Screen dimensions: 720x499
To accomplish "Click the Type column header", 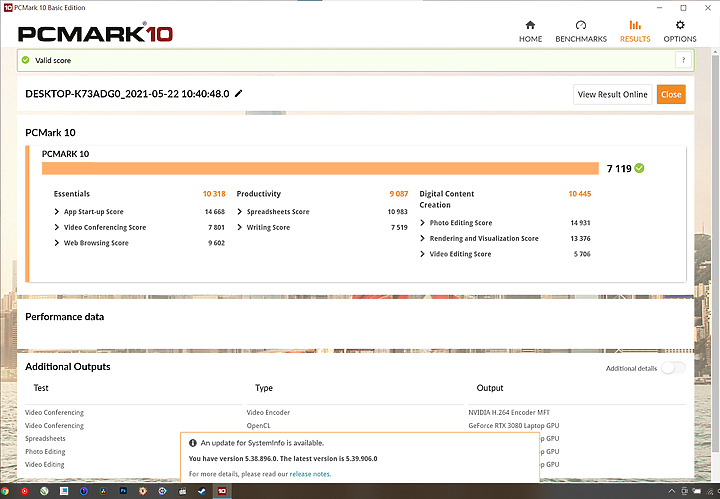I will (x=264, y=388).
